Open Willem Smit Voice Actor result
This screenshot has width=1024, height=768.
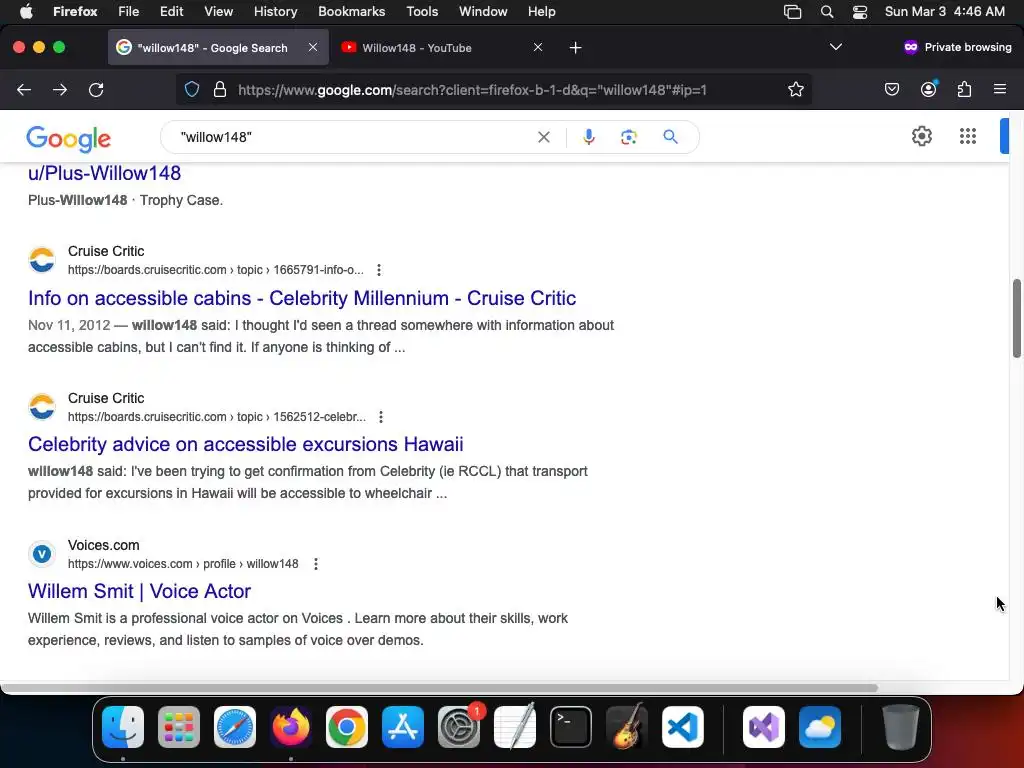139,591
